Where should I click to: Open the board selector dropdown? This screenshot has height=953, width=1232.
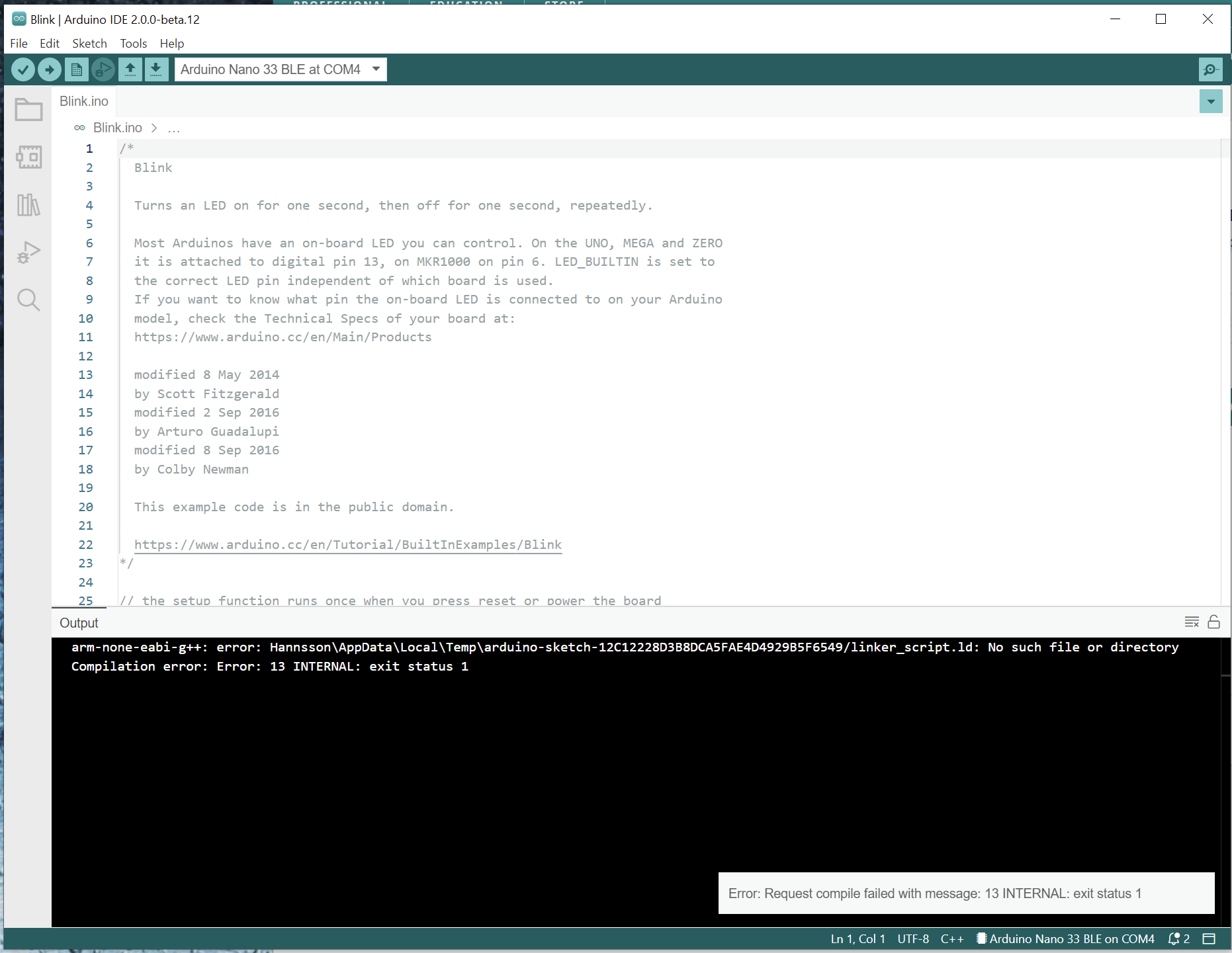(281, 69)
